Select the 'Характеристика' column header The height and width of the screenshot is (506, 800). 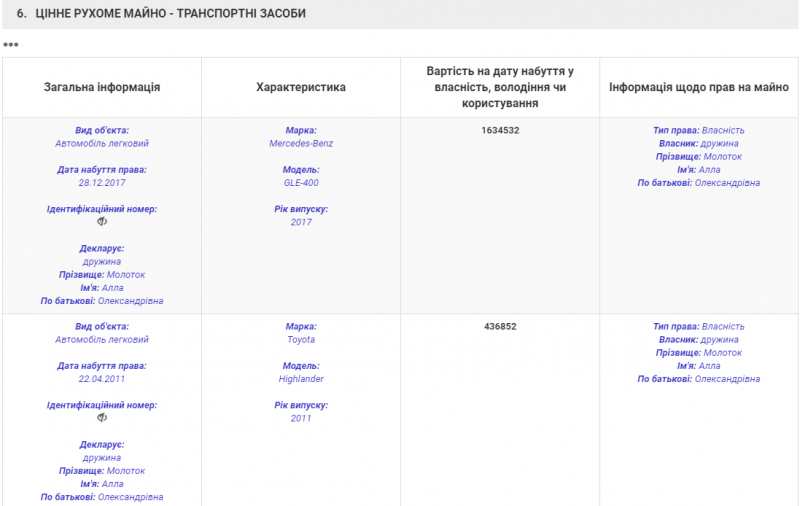301,88
